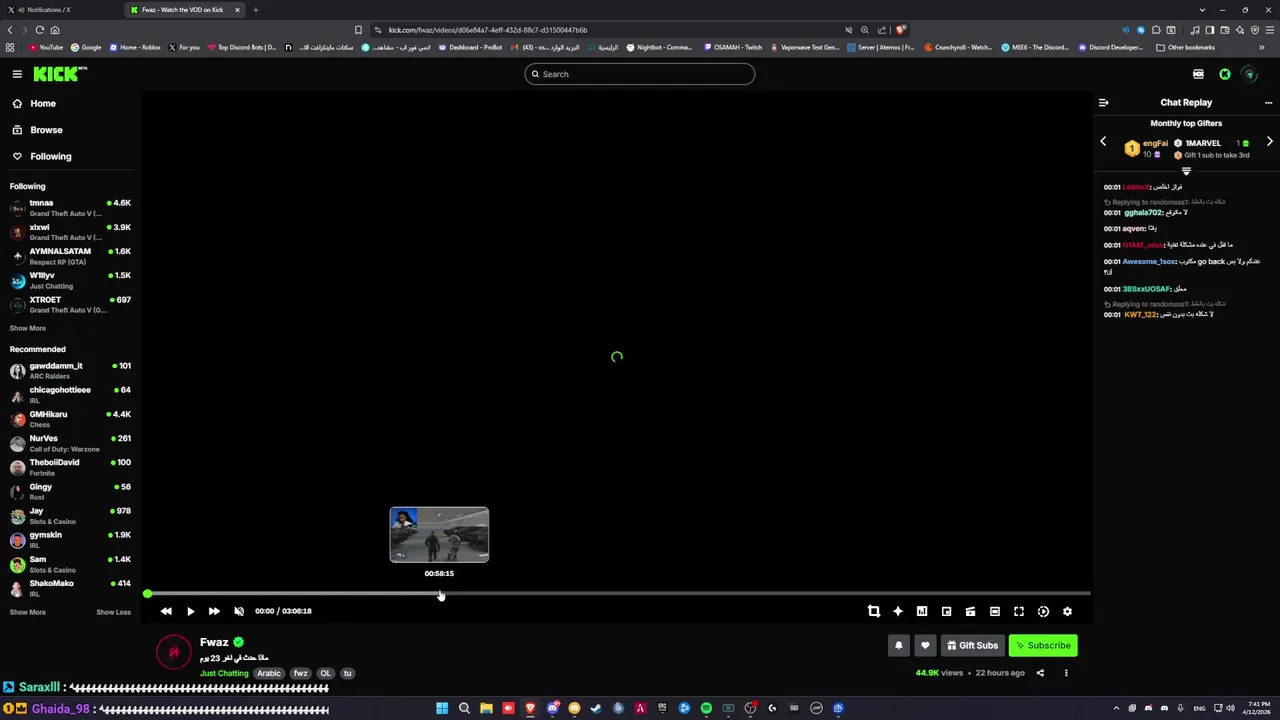Click the browser address bar URL
This screenshot has height=720, width=1280.
pyautogui.click(x=488, y=30)
